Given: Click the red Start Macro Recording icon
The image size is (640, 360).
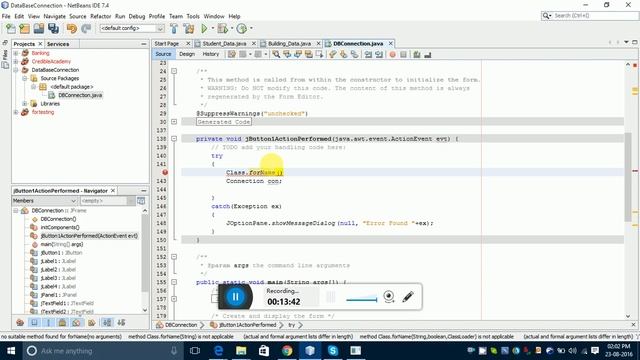Looking at the screenshot, I should (392, 54).
